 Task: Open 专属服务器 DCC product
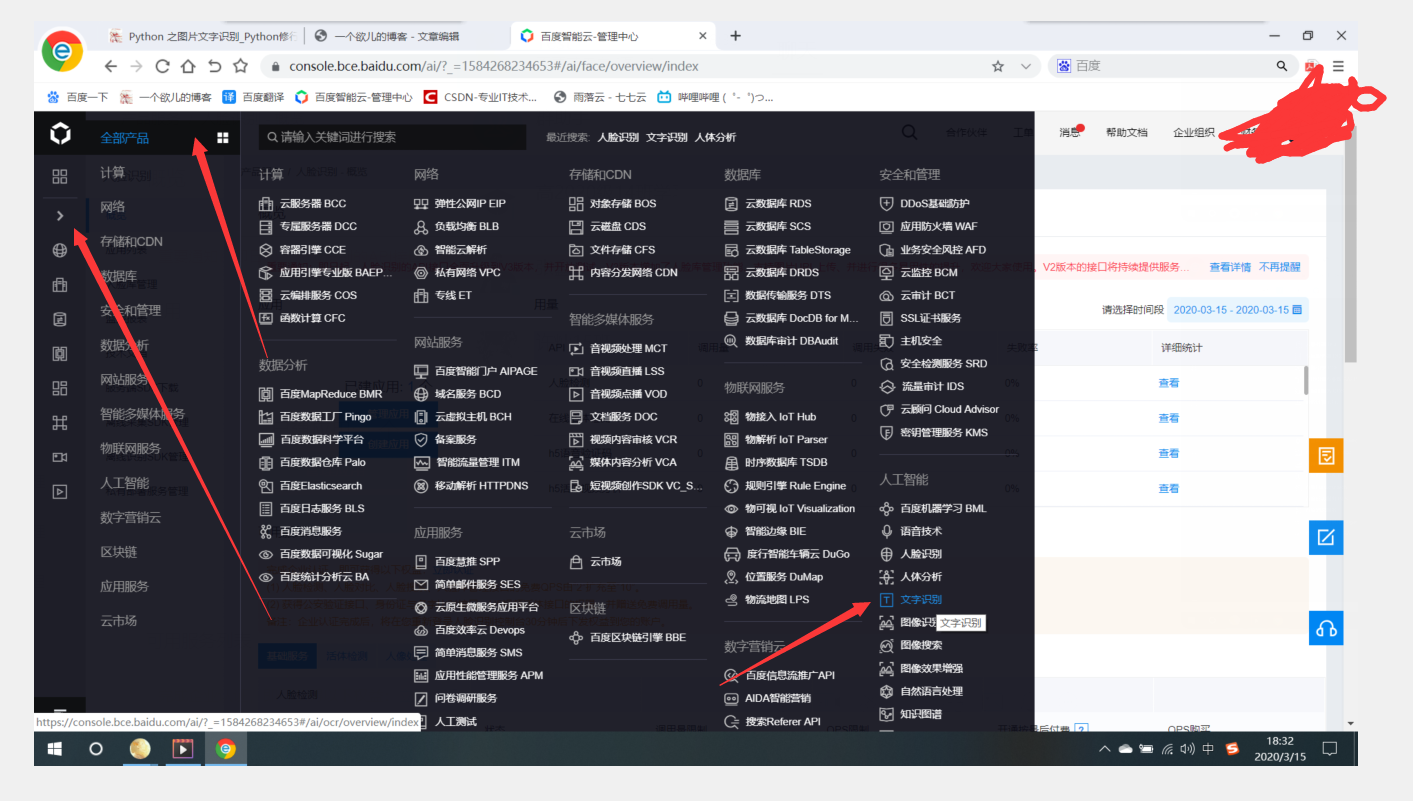click(318, 226)
